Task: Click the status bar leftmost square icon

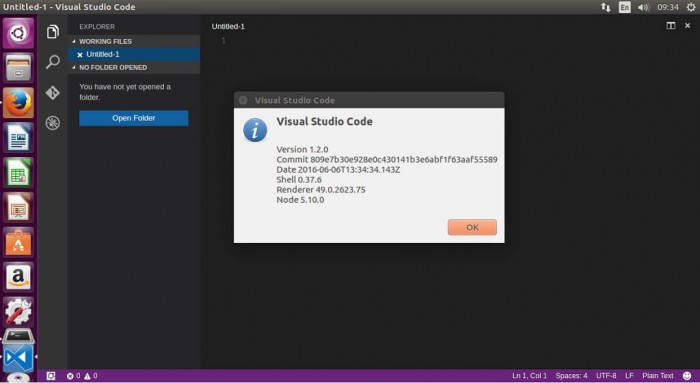Action: [x=51, y=376]
